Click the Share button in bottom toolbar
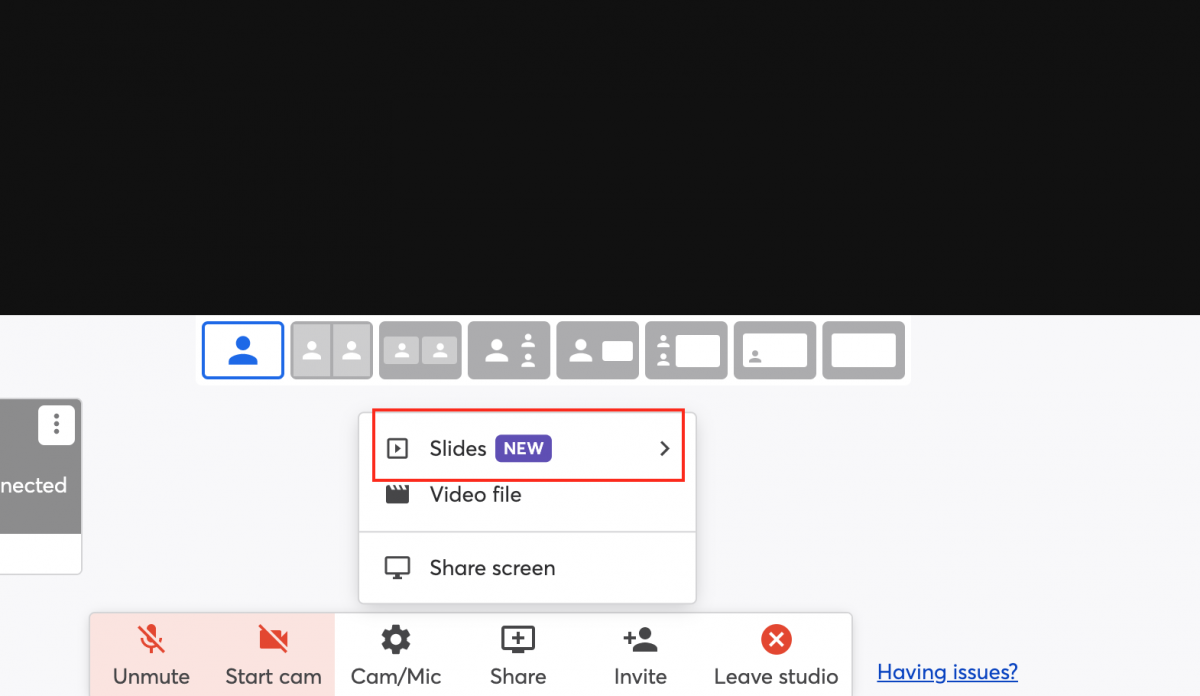The height and width of the screenshot is (696, 1200). [518, 655]
